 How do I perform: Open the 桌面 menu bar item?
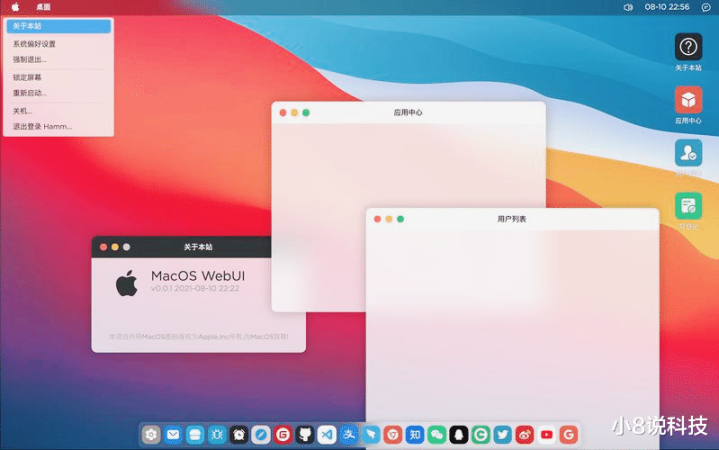(x=44, y=7)
